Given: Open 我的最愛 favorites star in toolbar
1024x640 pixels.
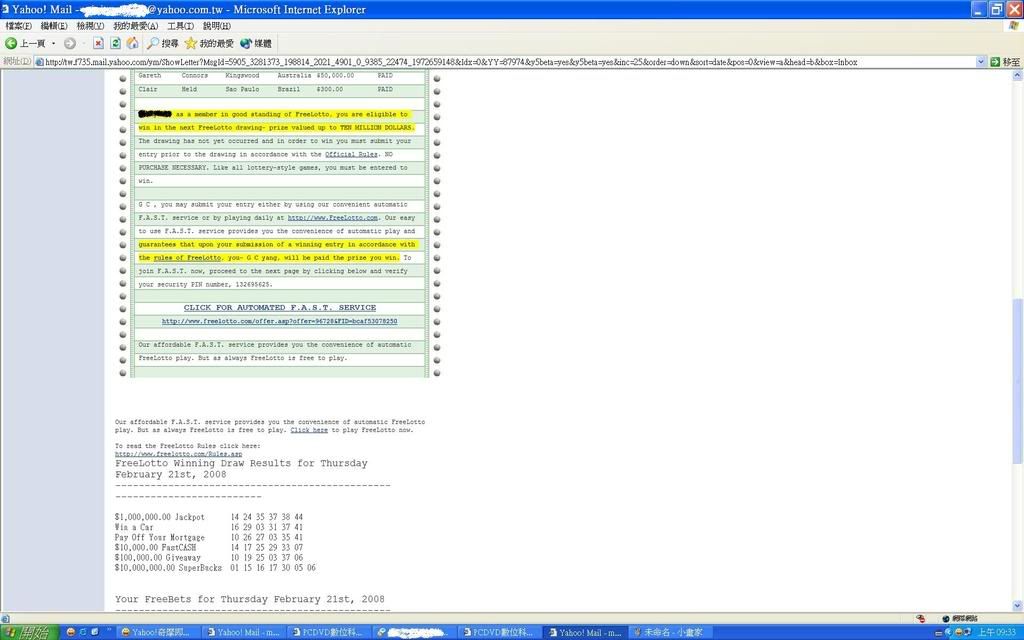Looking at the screenshot, I should (209, 43).
